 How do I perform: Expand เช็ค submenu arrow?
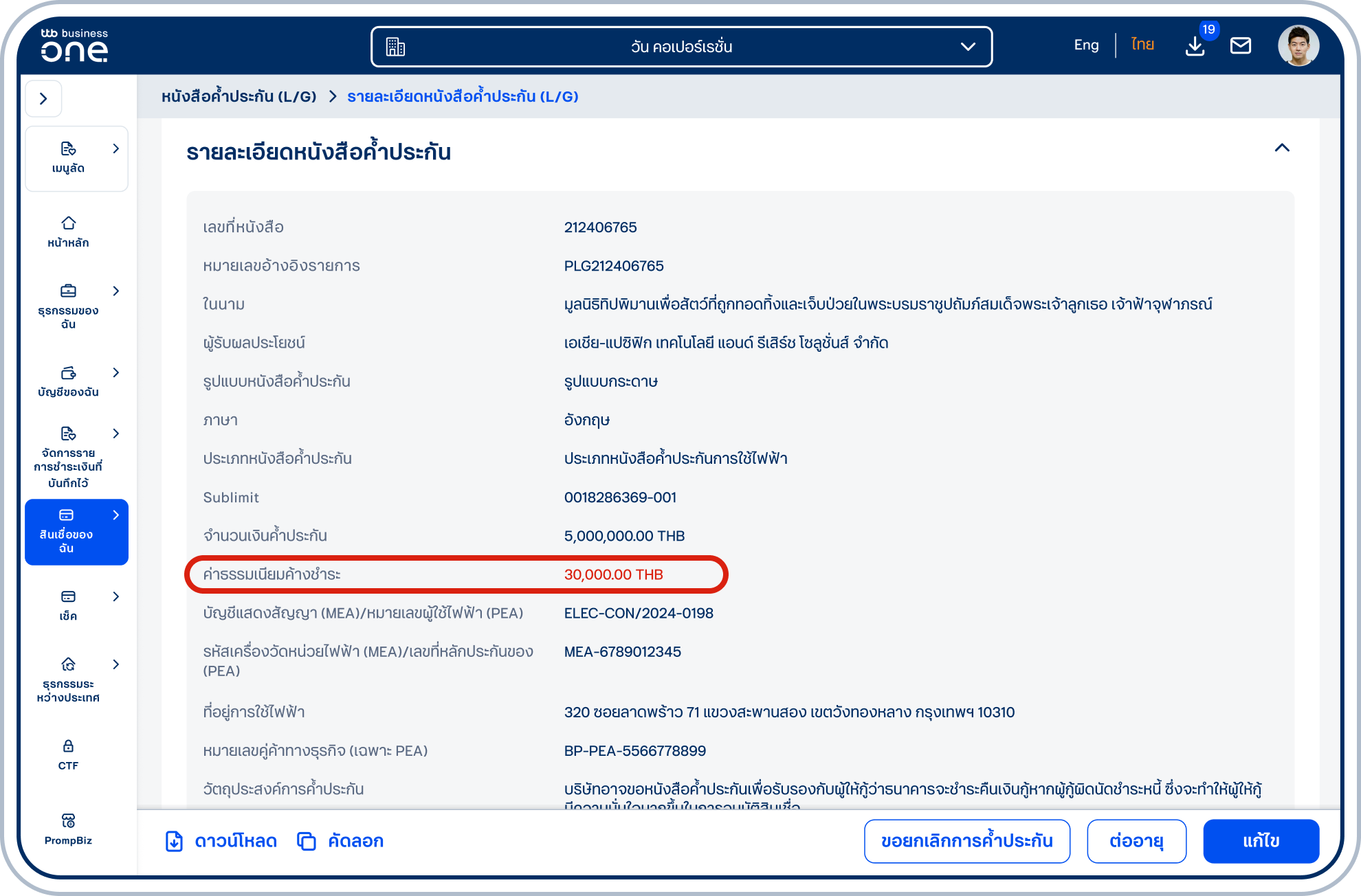click(115, 596)
